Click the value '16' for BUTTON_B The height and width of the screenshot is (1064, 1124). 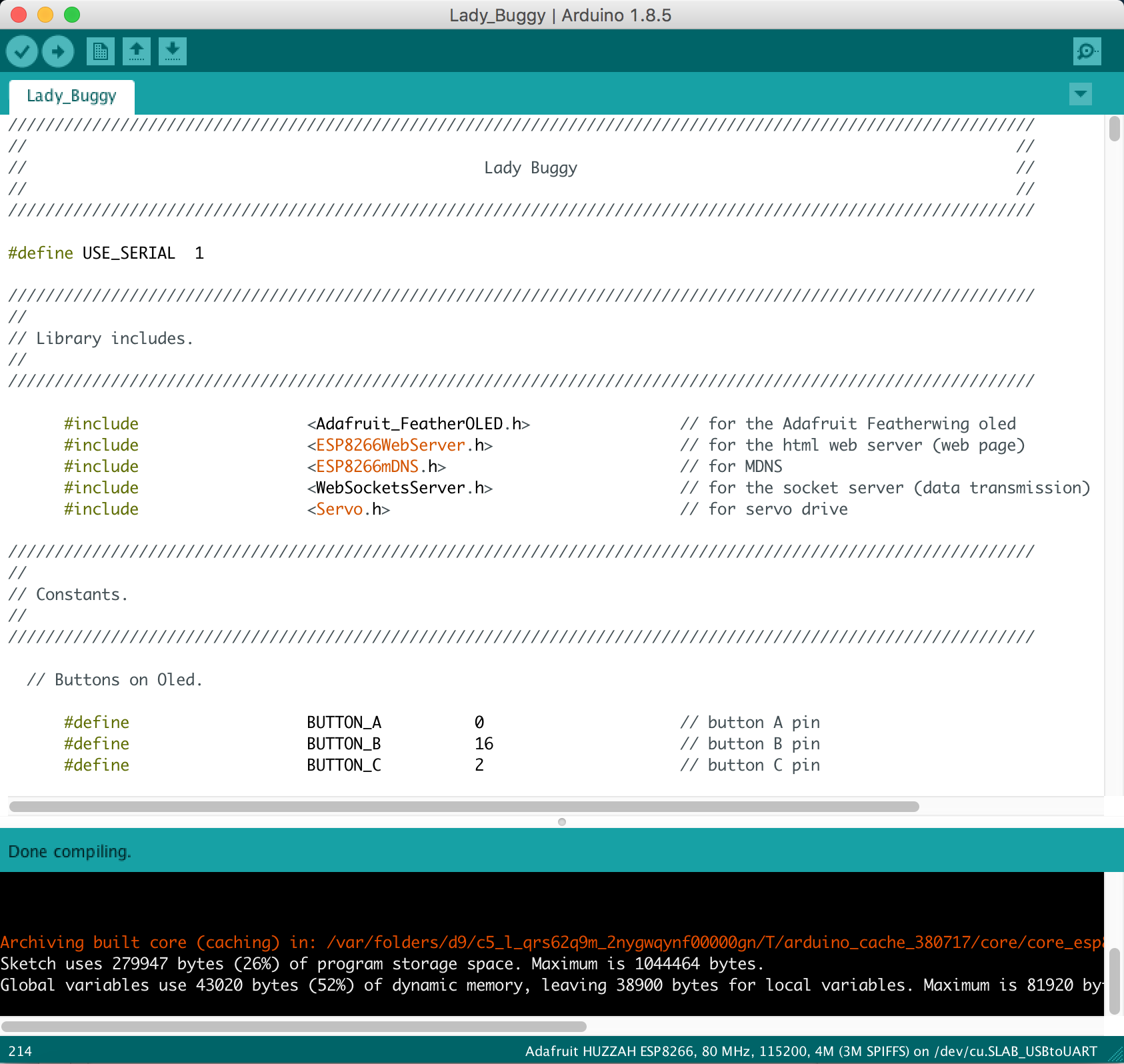coord(484,744)
